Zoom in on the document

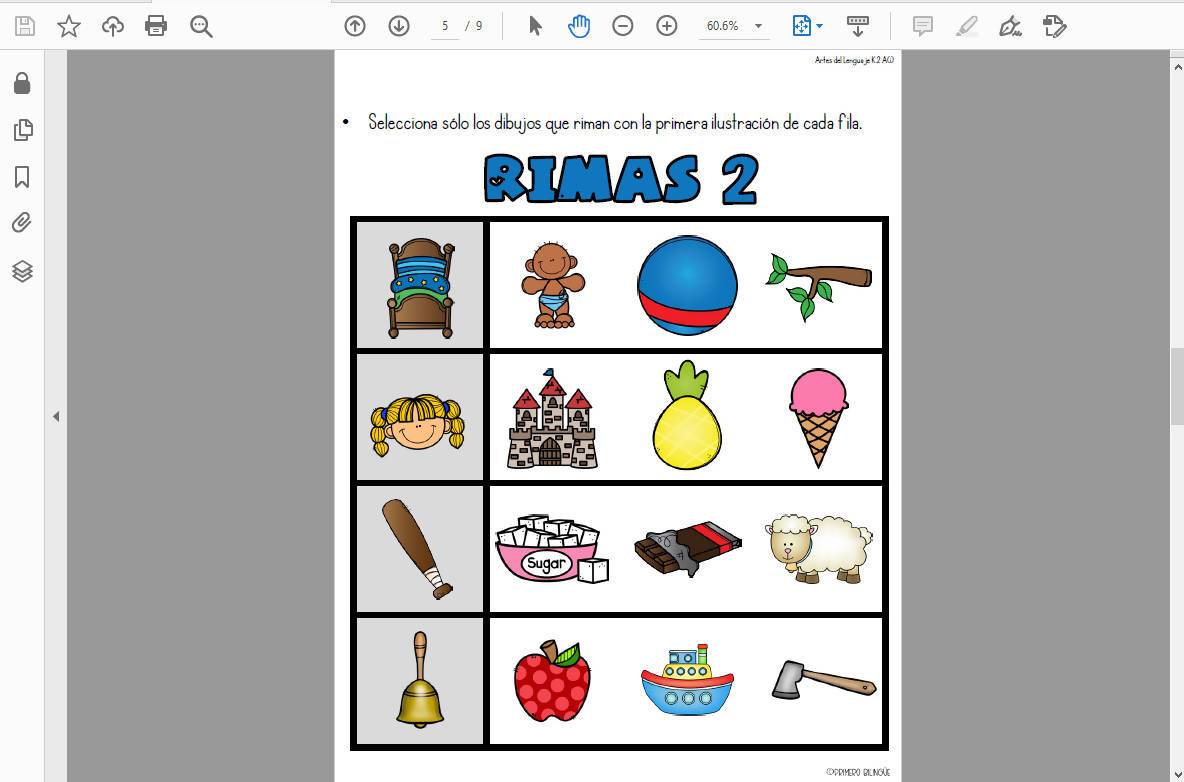coord(666,26)
